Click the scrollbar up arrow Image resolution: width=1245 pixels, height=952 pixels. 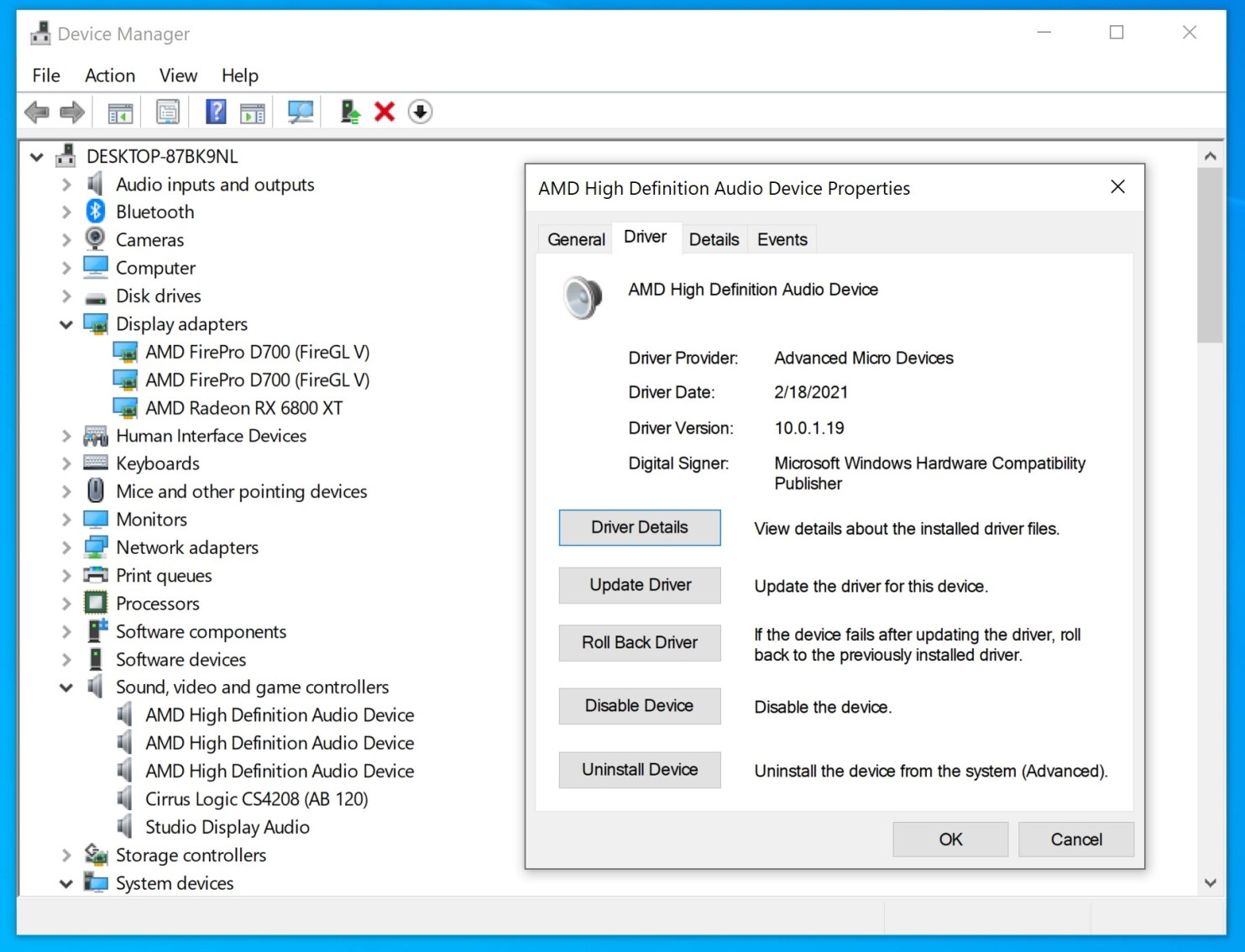[1210, 156]
